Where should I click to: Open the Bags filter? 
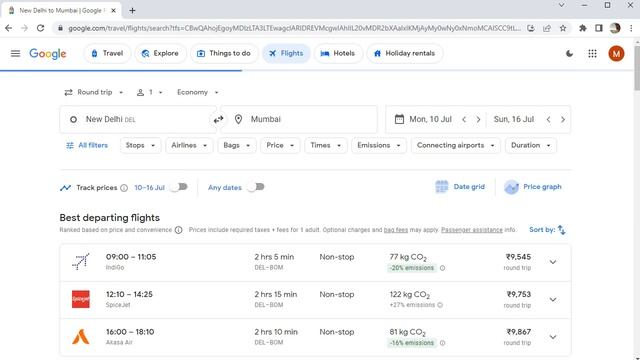(237, 145)
